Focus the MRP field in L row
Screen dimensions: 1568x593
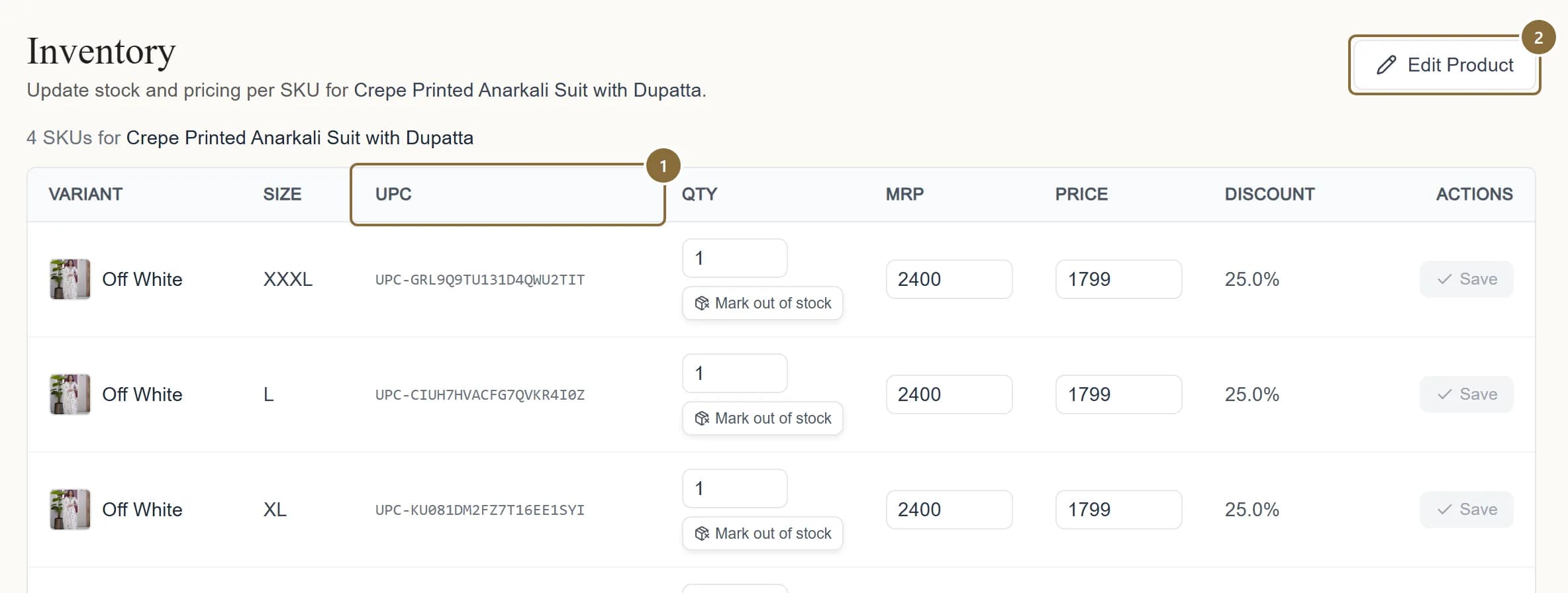click(x=950, y=394)
